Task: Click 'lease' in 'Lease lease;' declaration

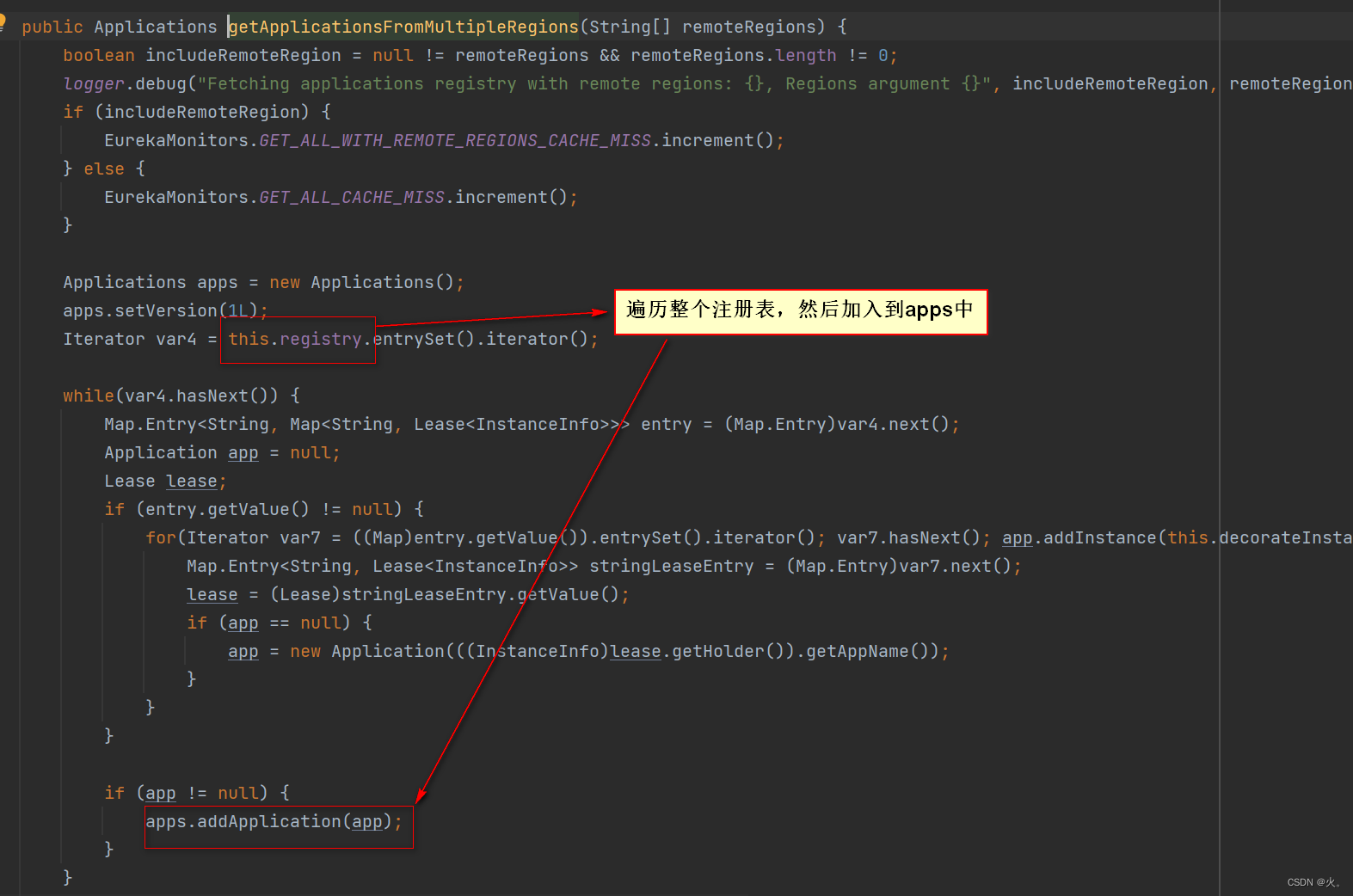Action: 192,481
